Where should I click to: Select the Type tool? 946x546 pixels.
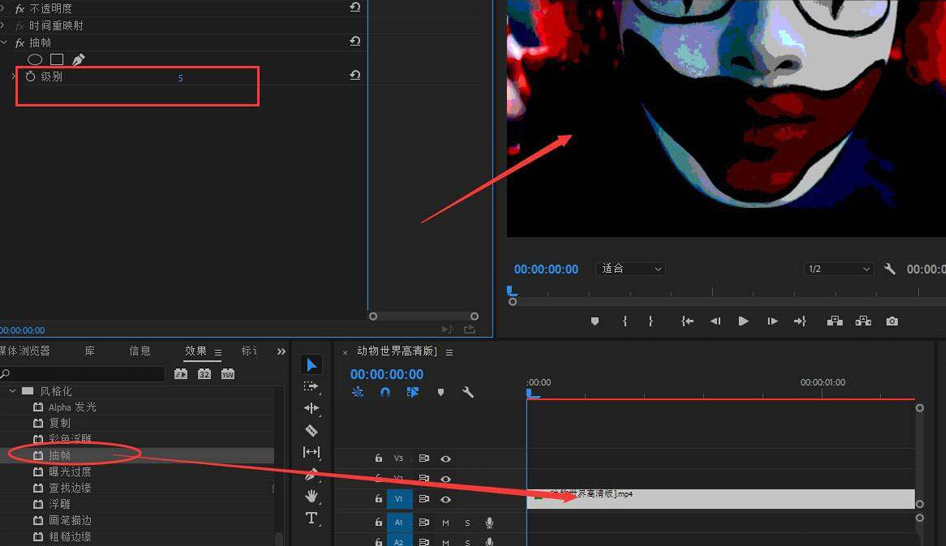(311, 518)
